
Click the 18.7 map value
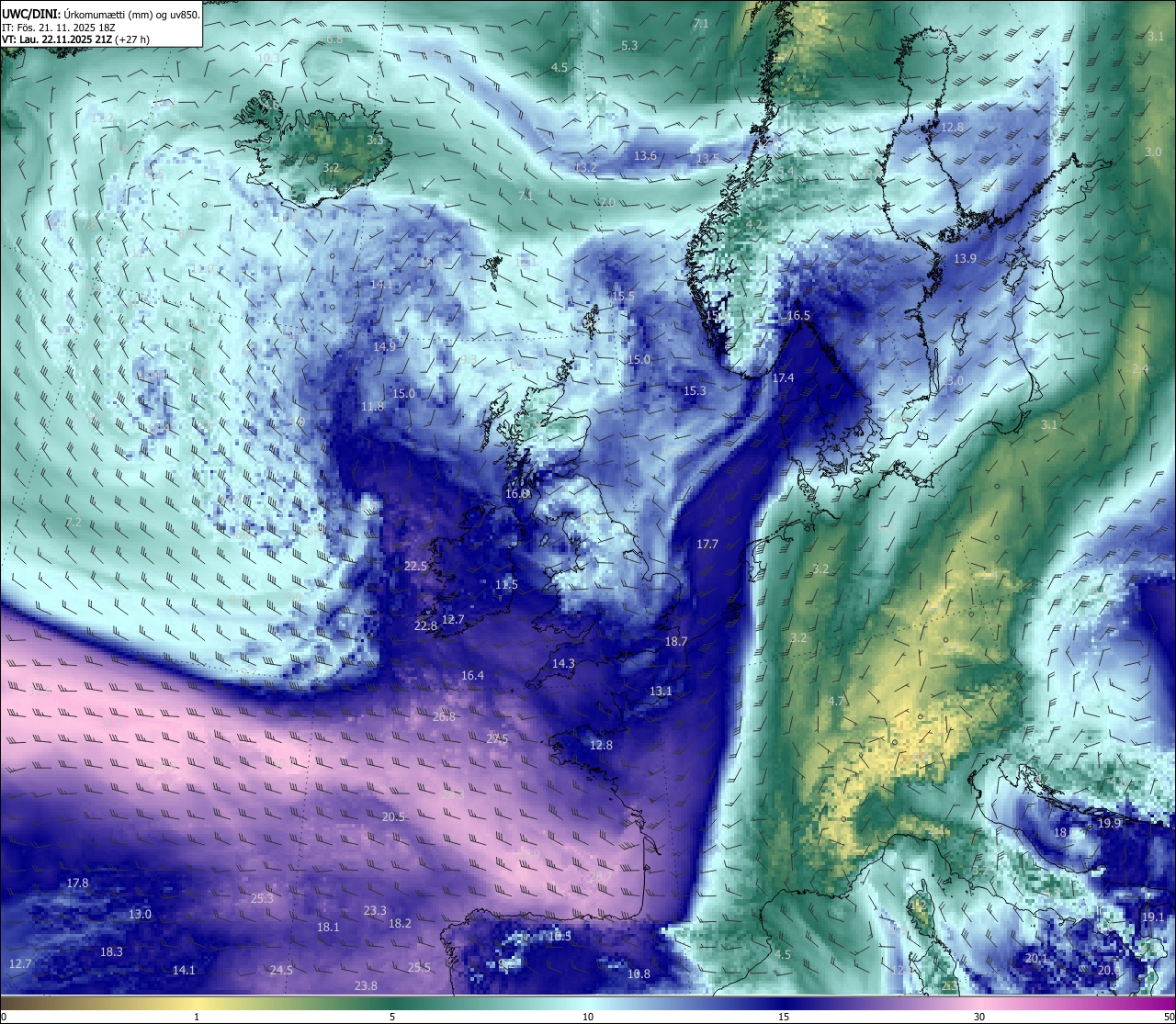pos(675,642)
